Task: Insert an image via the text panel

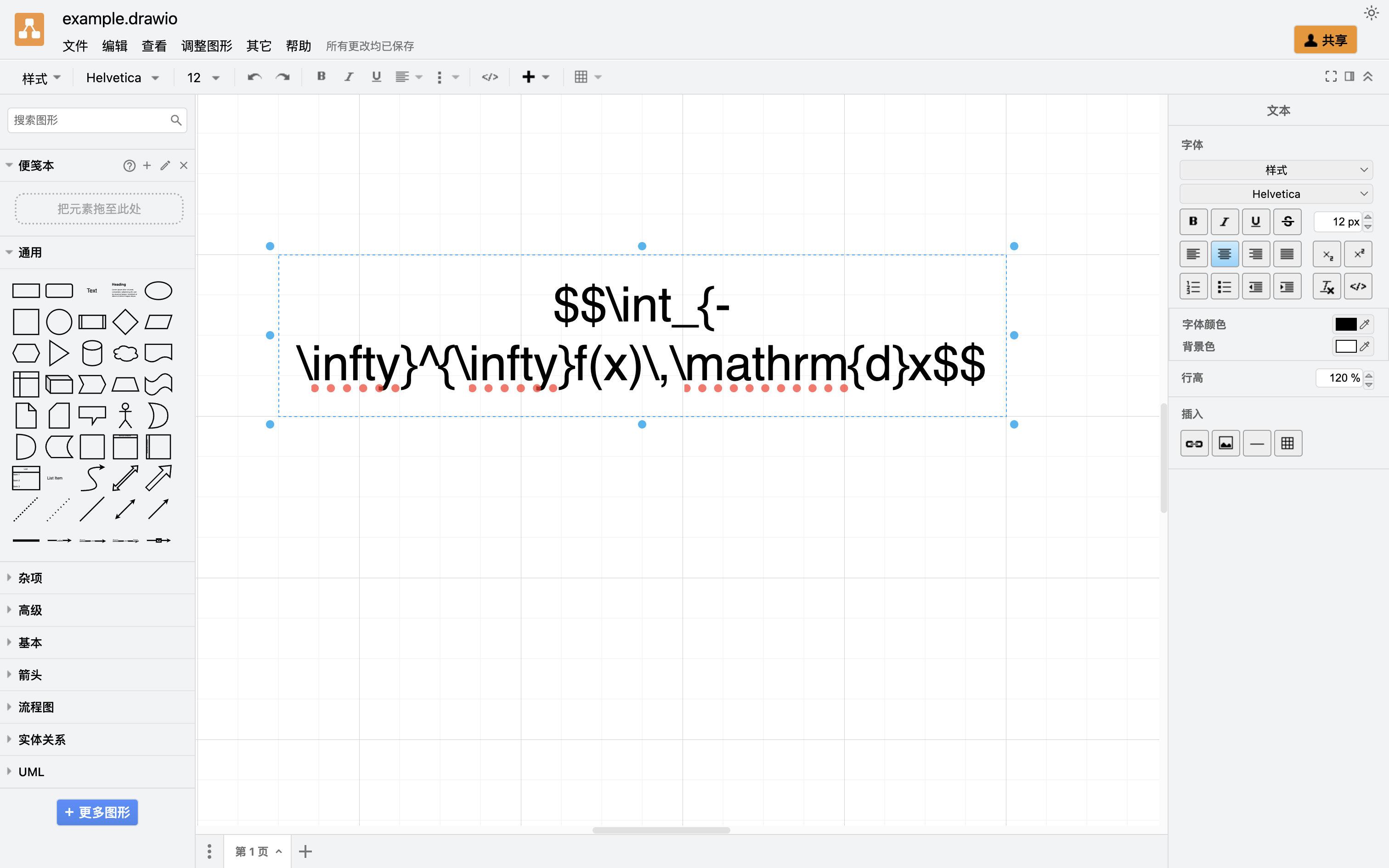Action: coord(1225,443)
